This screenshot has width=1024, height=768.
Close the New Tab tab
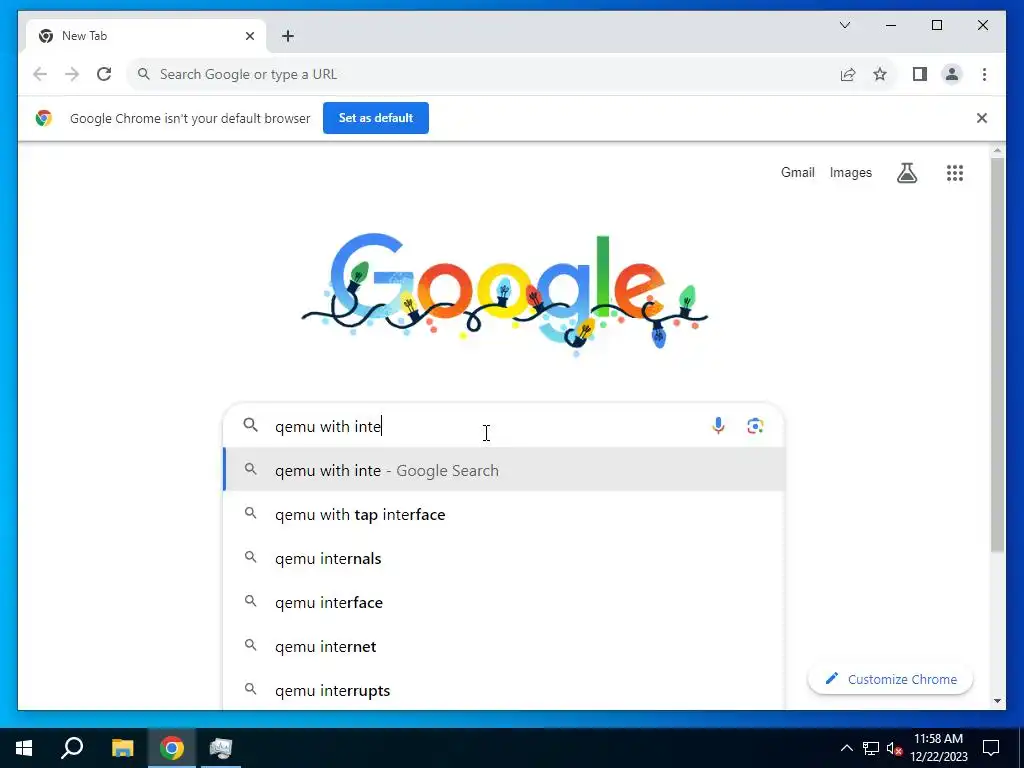tap(249, 36)
